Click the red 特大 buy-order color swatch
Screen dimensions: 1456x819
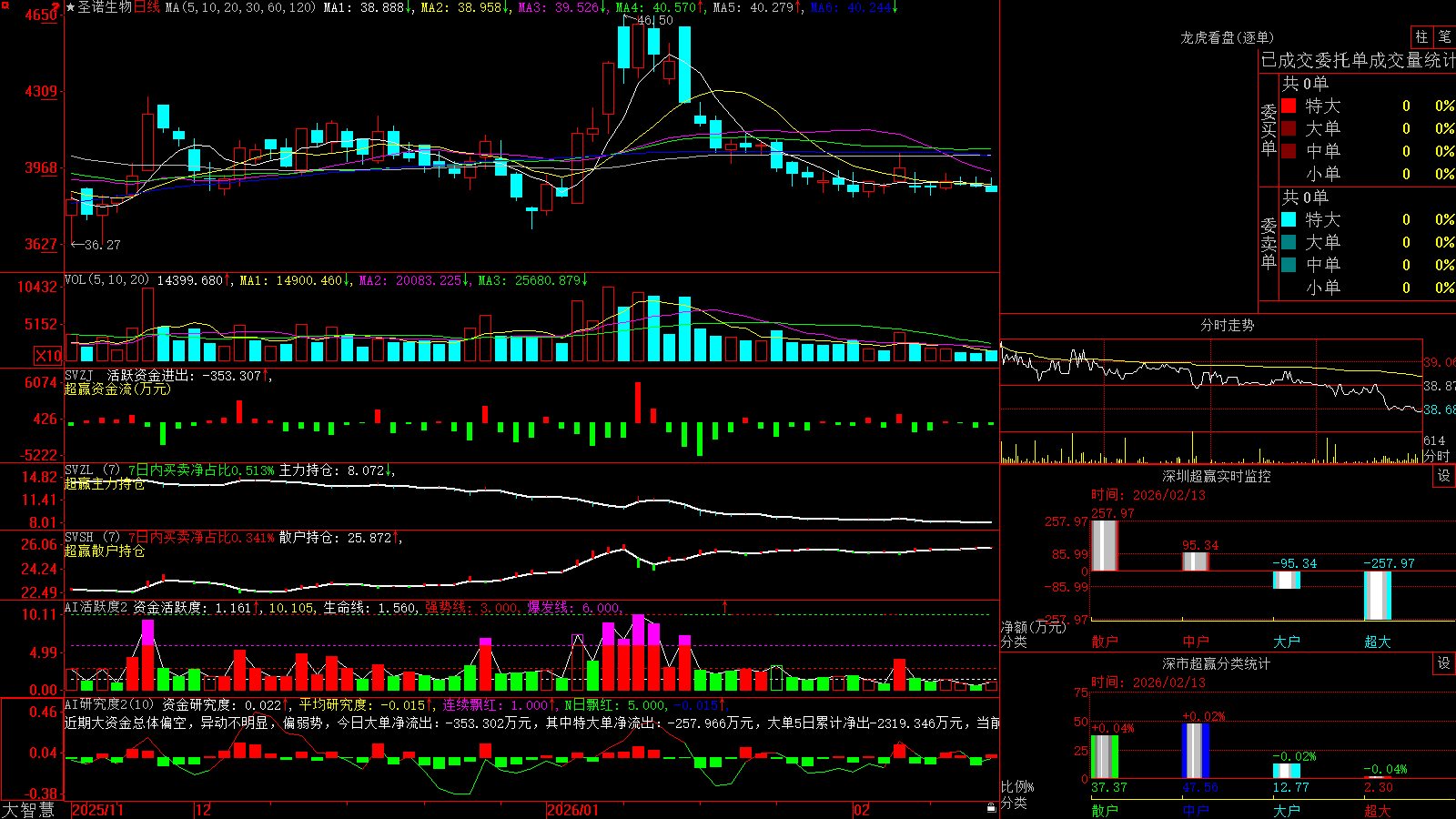click(x=1289, y=106)
